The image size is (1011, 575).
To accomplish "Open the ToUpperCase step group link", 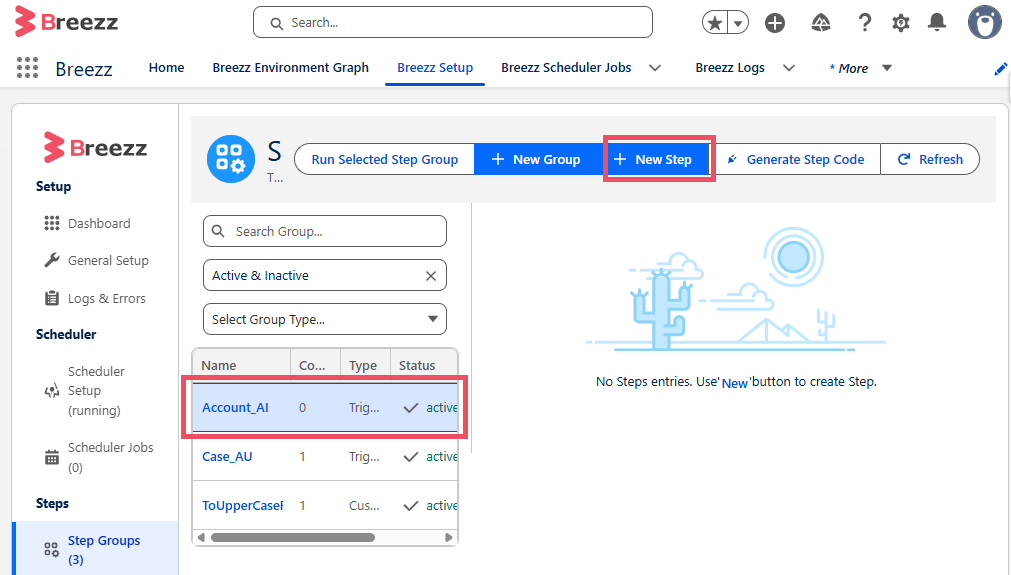I will (242, 505).
